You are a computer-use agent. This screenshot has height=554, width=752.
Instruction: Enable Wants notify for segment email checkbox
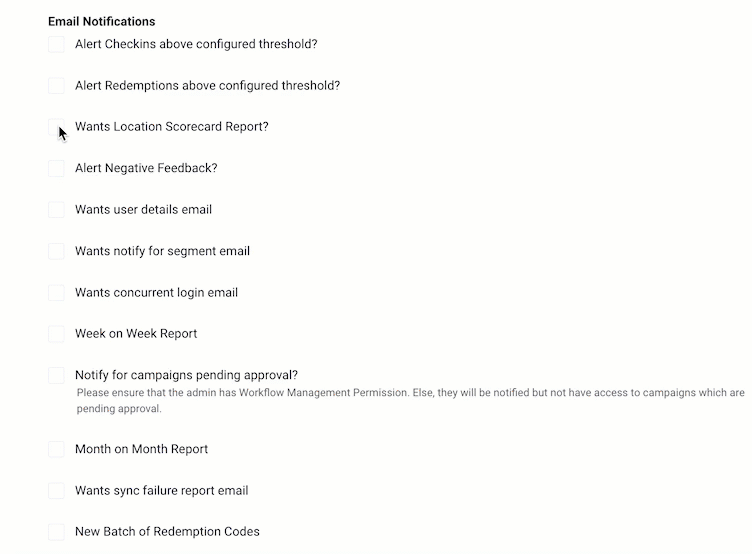(56, 251)
